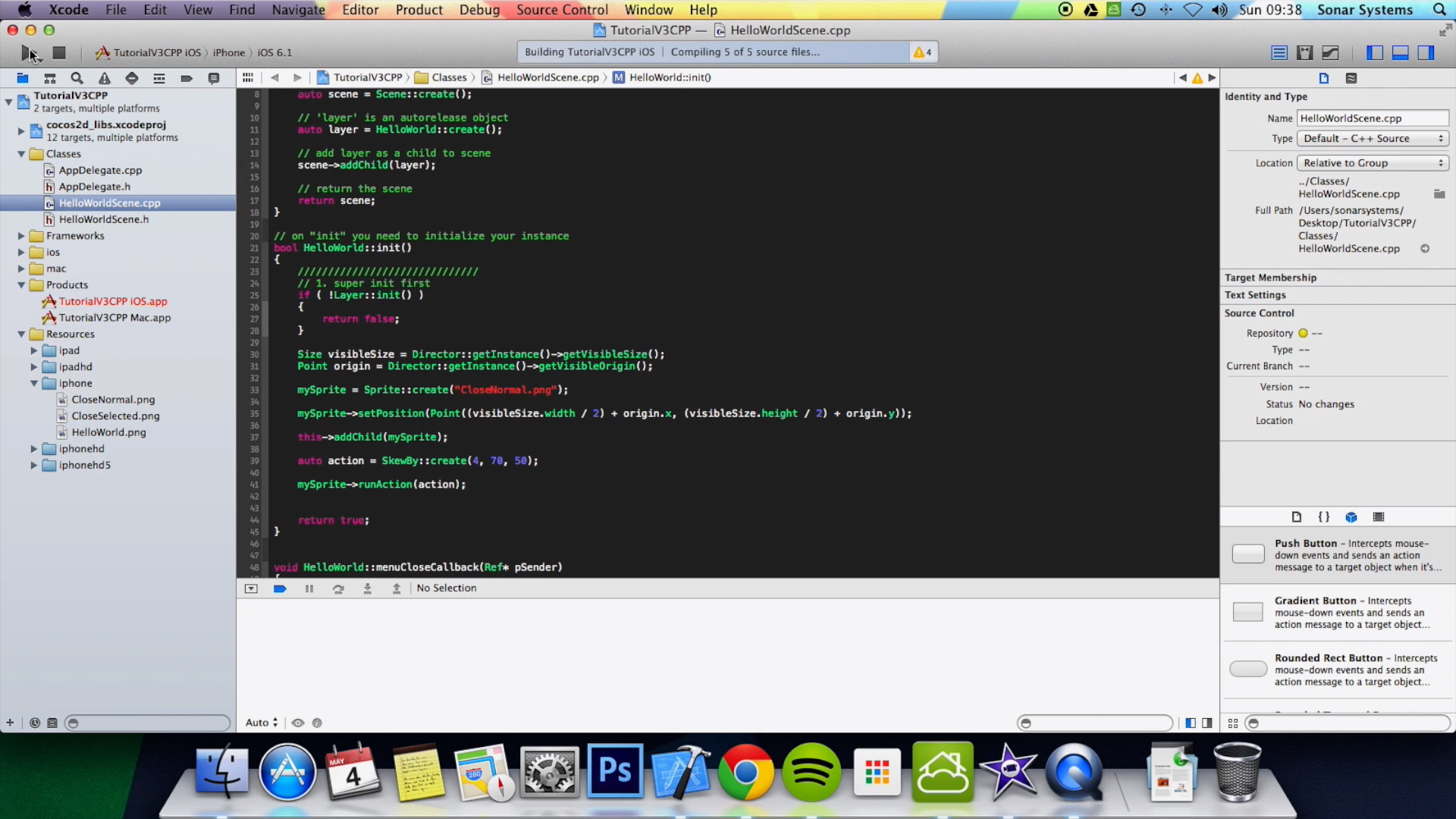This screenshot has width=1456, height=819.
Task: Open the File Template library
Action: [x=1296, y=516]
